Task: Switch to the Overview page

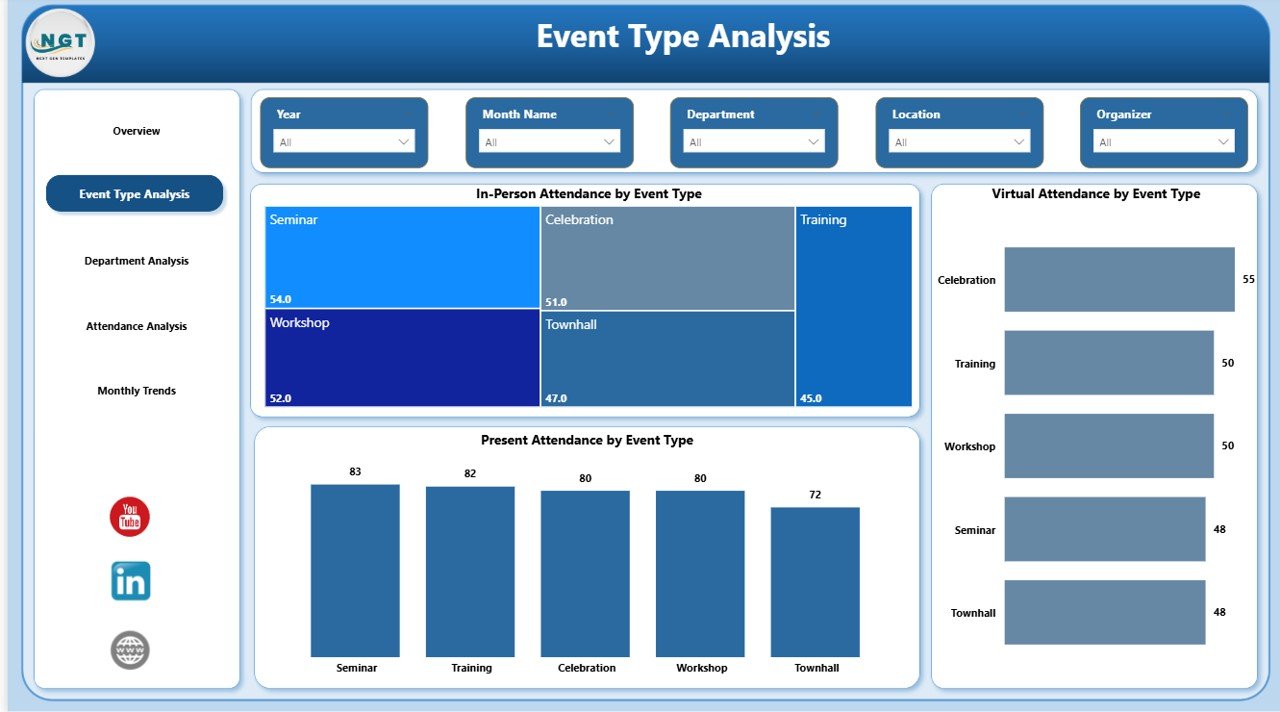Action: [x=136, y=130]
